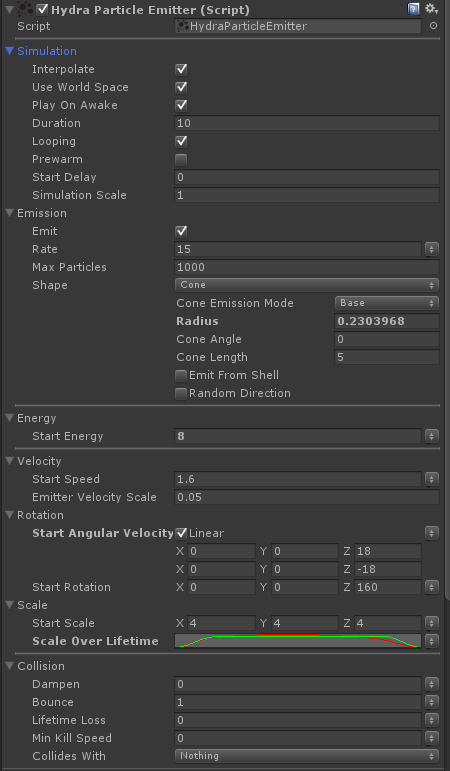Untick the Linear angular velocity checkbox

click(181, 533)
